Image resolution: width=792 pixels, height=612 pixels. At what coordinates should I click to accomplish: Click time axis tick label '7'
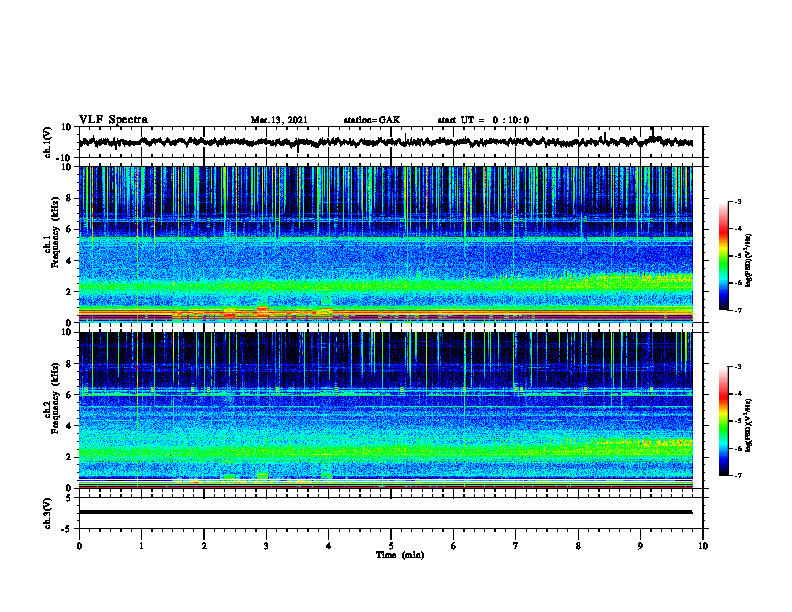click(516, 546)
